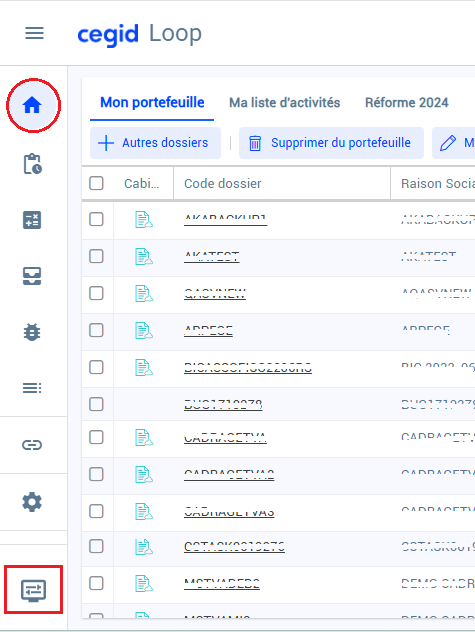Open the CSTASK dossier link
This screenshot has height=632, width=475.
click(x=234, y=547)
